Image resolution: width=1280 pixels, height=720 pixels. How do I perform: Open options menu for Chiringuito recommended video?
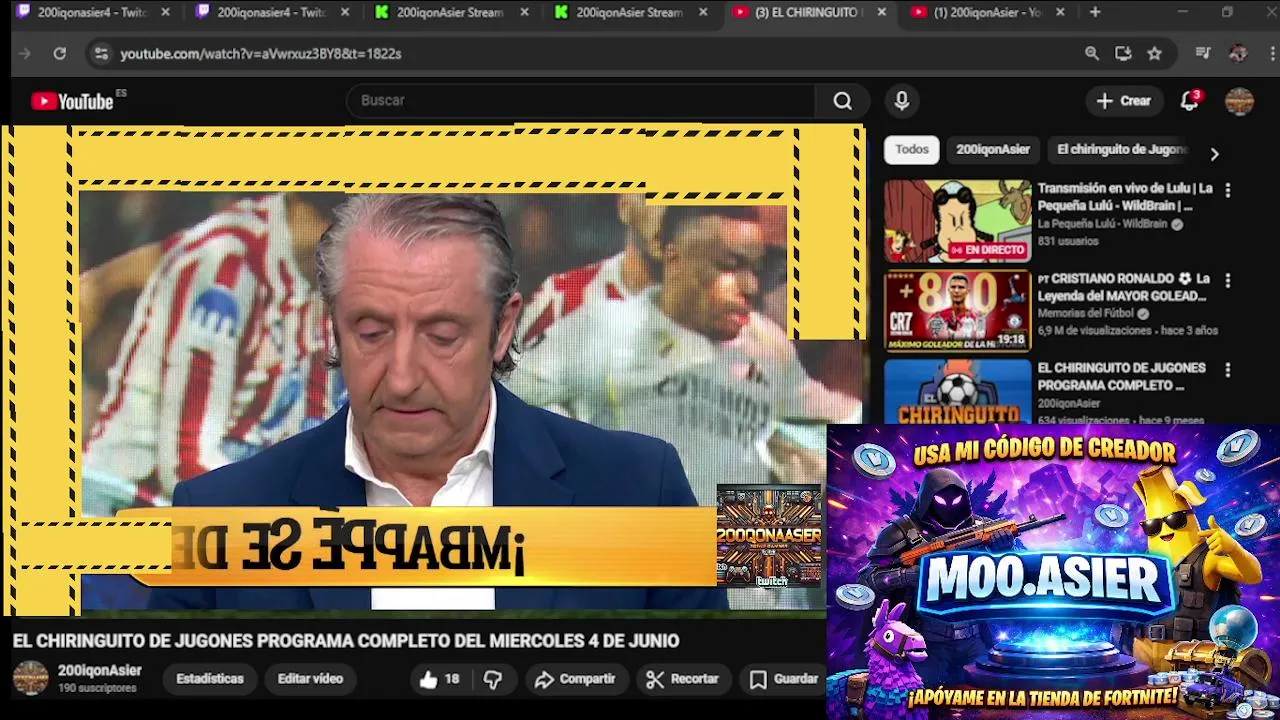point(1227,370)
